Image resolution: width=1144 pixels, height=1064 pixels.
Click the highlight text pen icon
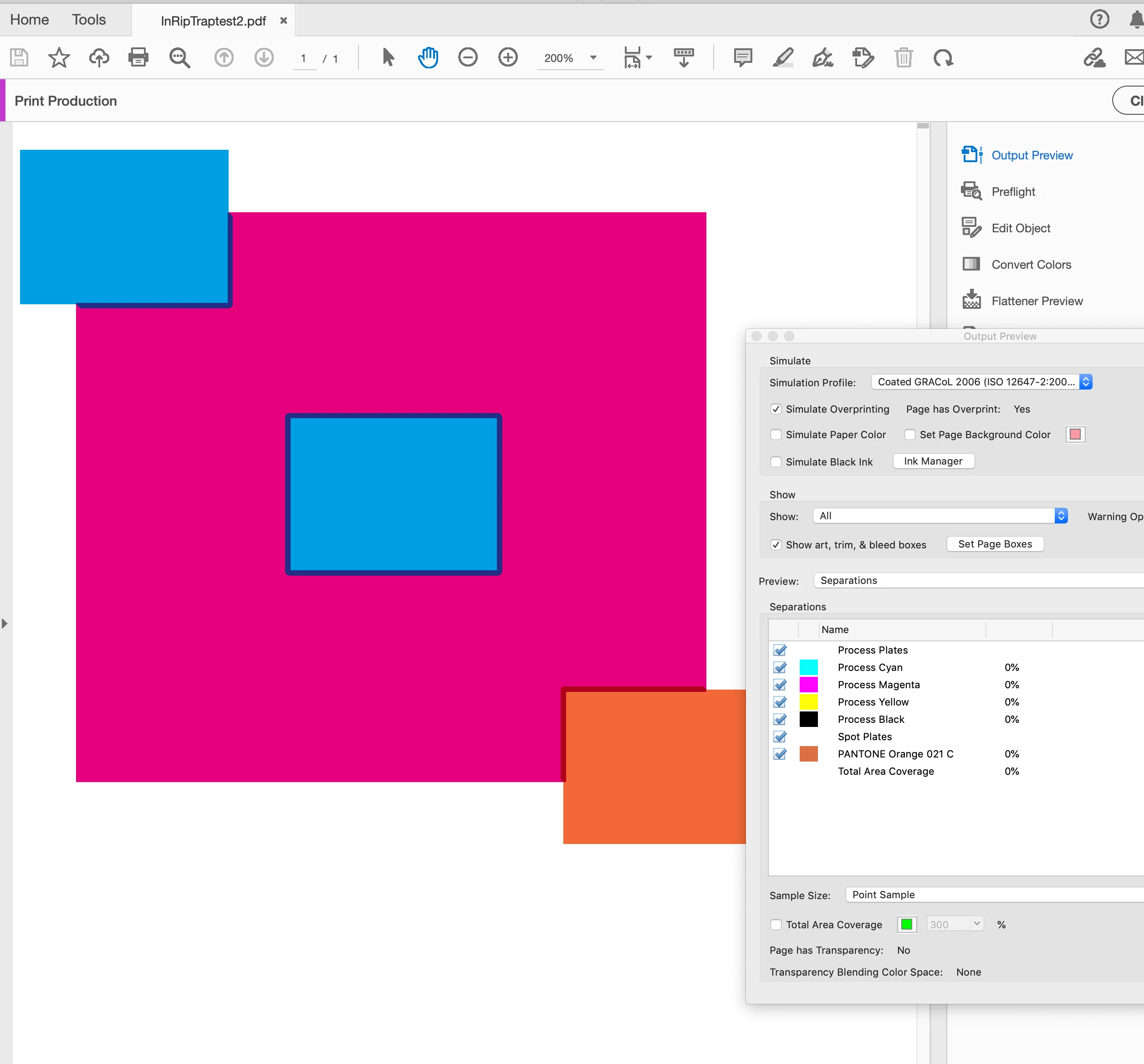783,57
